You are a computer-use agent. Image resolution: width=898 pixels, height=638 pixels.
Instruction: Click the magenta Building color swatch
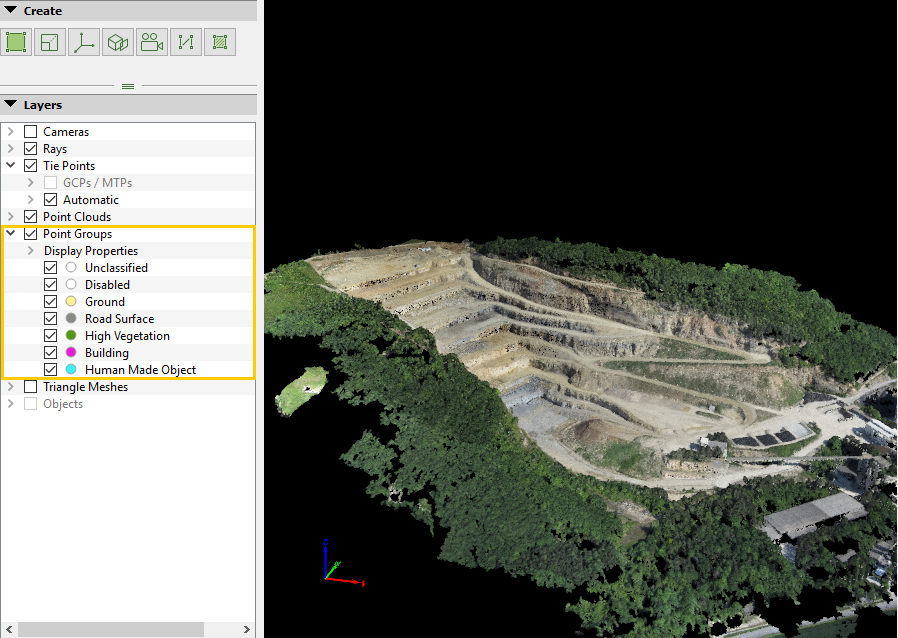click(x=71, y=353)
